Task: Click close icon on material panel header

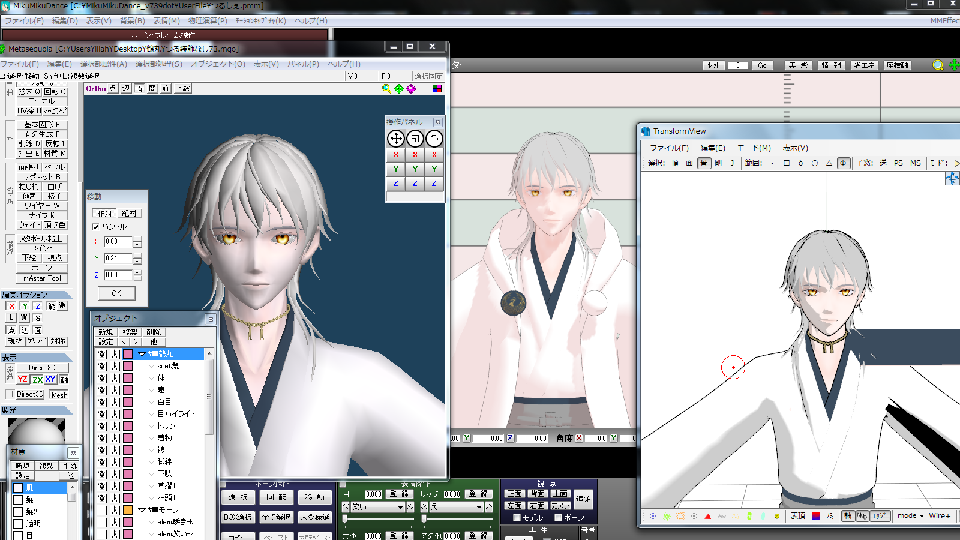Action: (x=73, y=452)
